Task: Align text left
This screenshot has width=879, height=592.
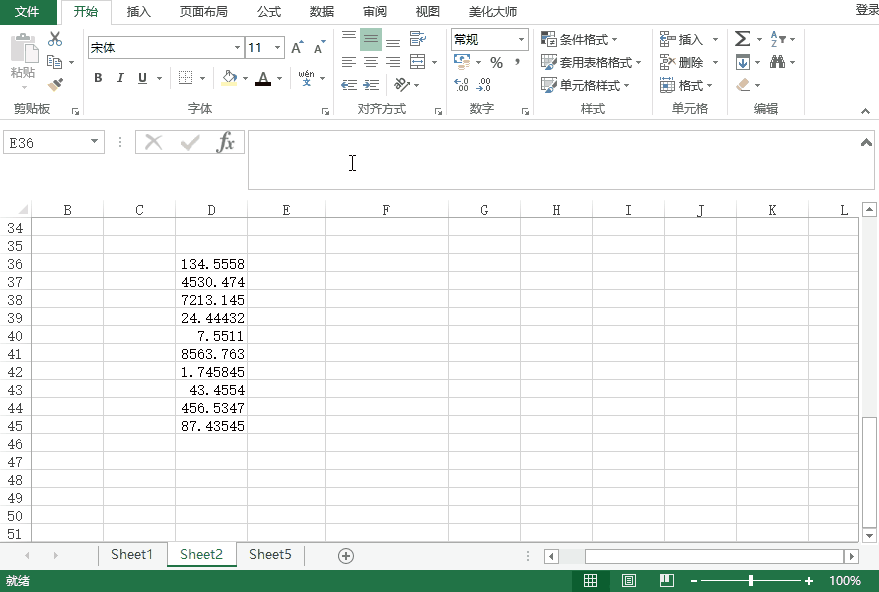Action: tap(349, 62)
